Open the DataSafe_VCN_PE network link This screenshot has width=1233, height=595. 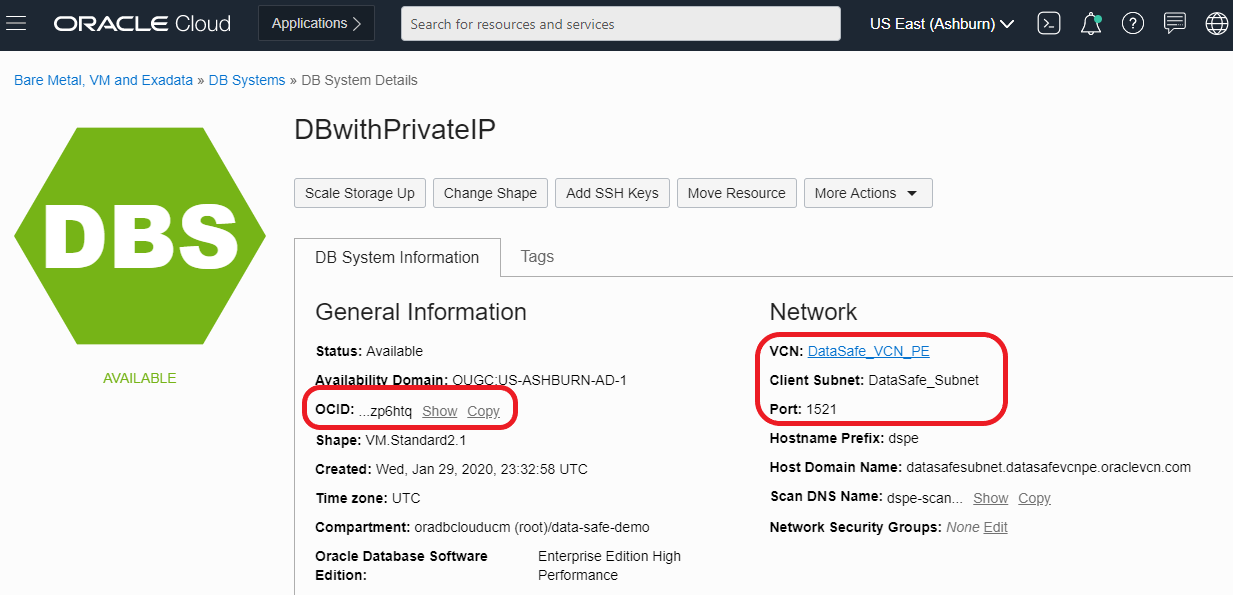(x=869, y=351)
